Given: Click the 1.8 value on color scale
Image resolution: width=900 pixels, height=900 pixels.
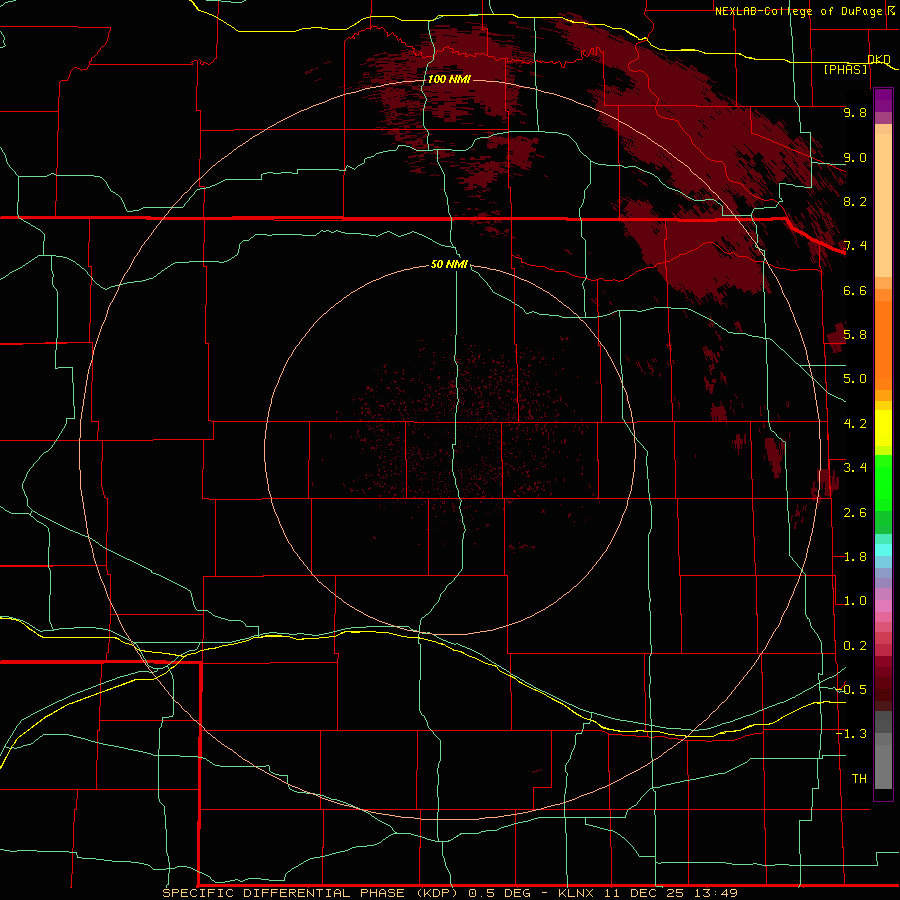Looking at the screenshot, I should click(x=855, y=557).
